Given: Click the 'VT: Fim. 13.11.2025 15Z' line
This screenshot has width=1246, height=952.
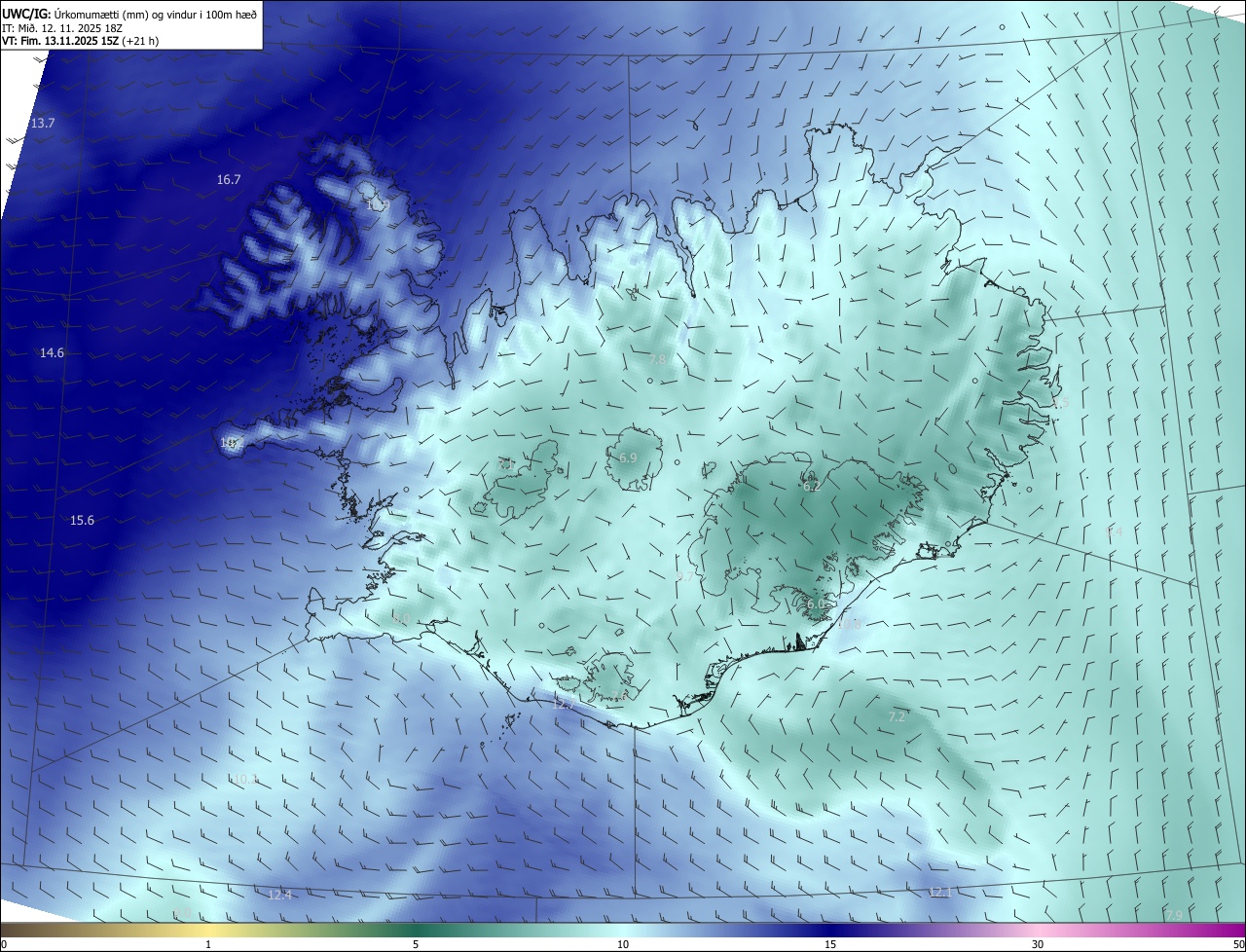Looking at the screenshot, I should coord(81,41).
